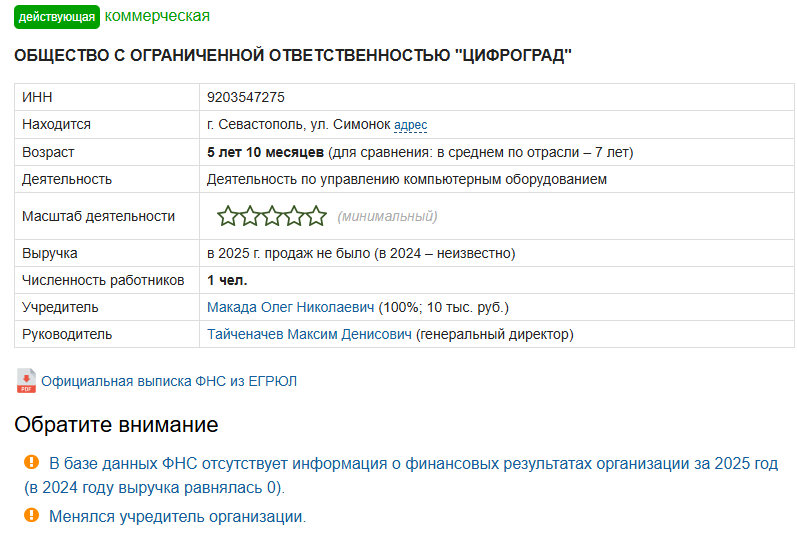
Task: Open founder Макада Олег Николаевич's profile
Action: point(290,307)
